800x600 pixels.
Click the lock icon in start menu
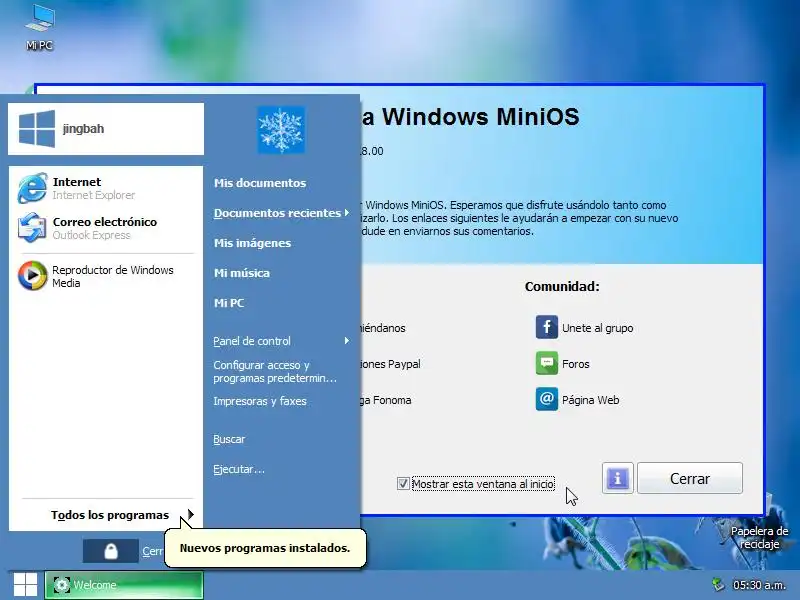coord(111,551)
